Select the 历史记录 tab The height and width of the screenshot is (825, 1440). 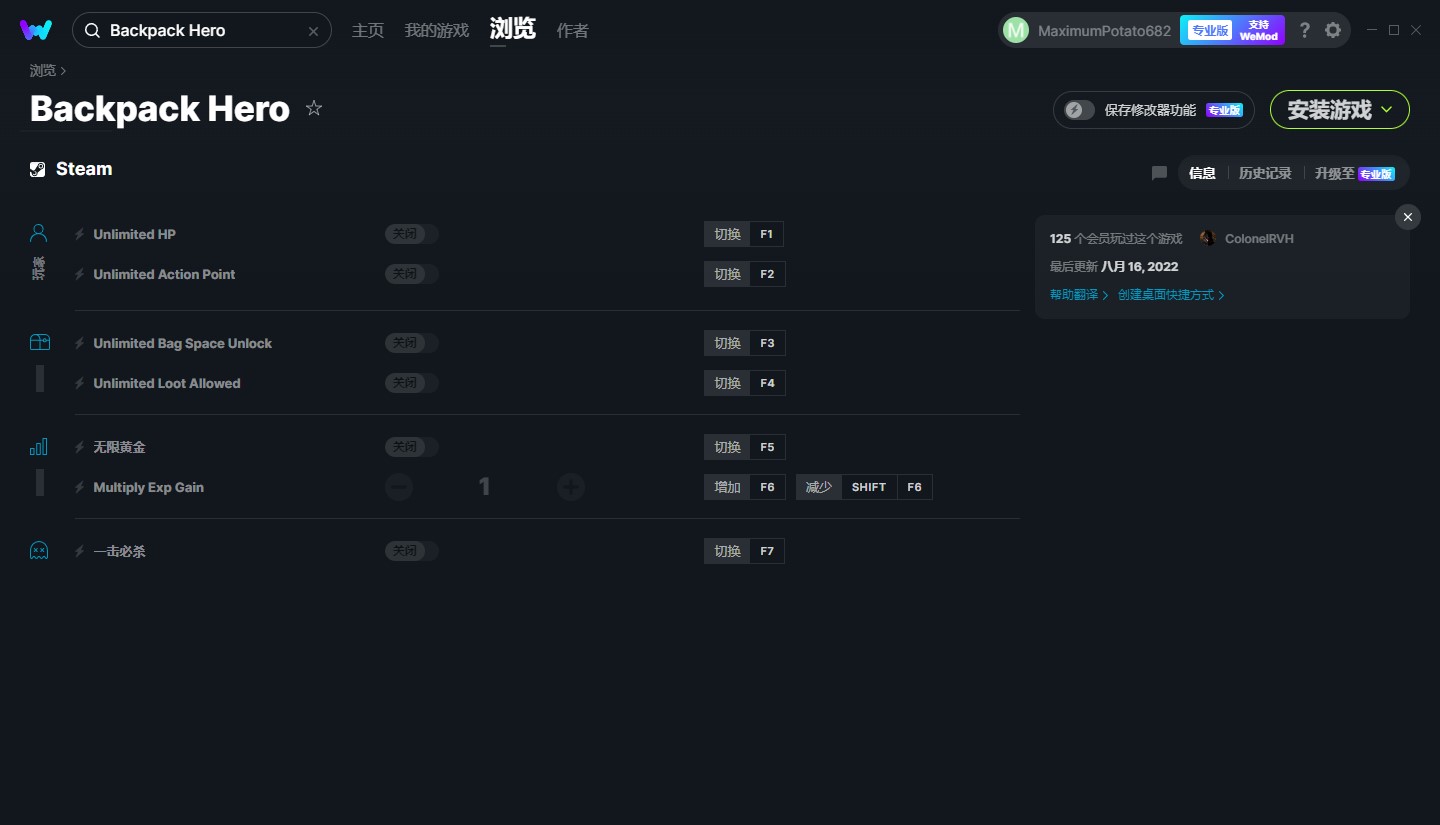pos(1265,173)
